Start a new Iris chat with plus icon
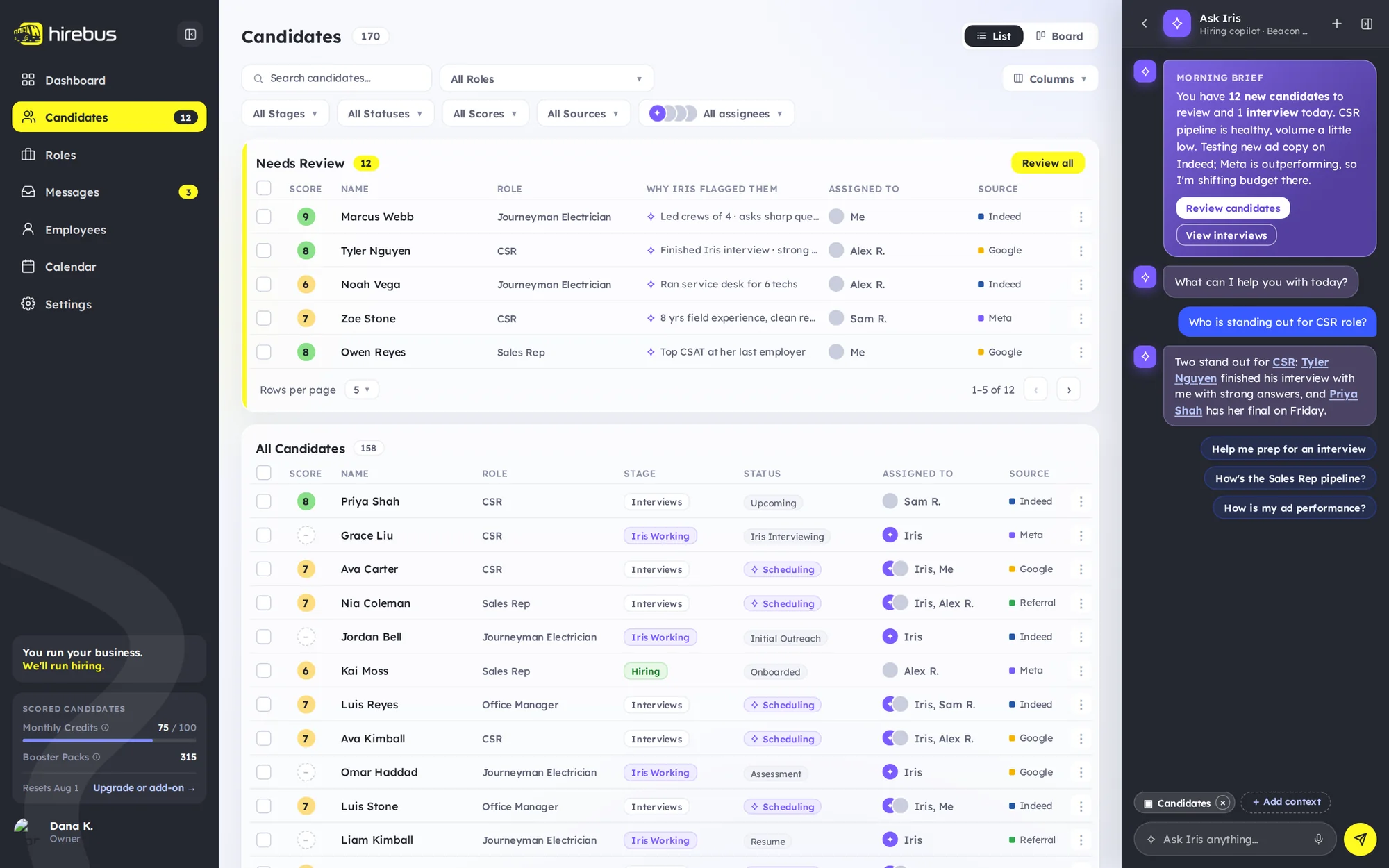Screen dimensions: 1389x868 coord(1336,24)
